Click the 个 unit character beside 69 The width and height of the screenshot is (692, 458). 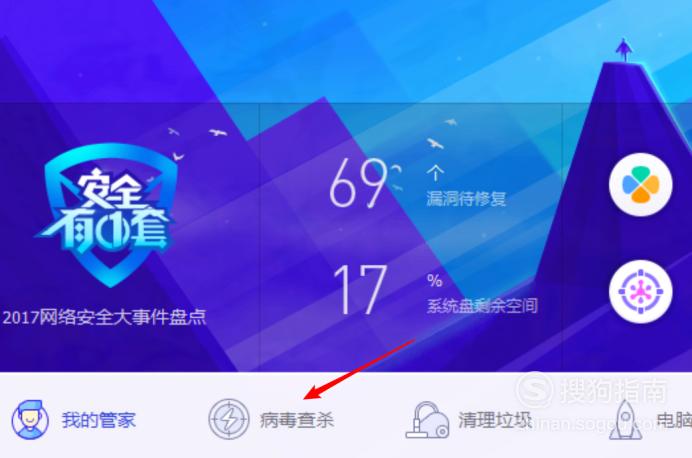coord(435,173)
